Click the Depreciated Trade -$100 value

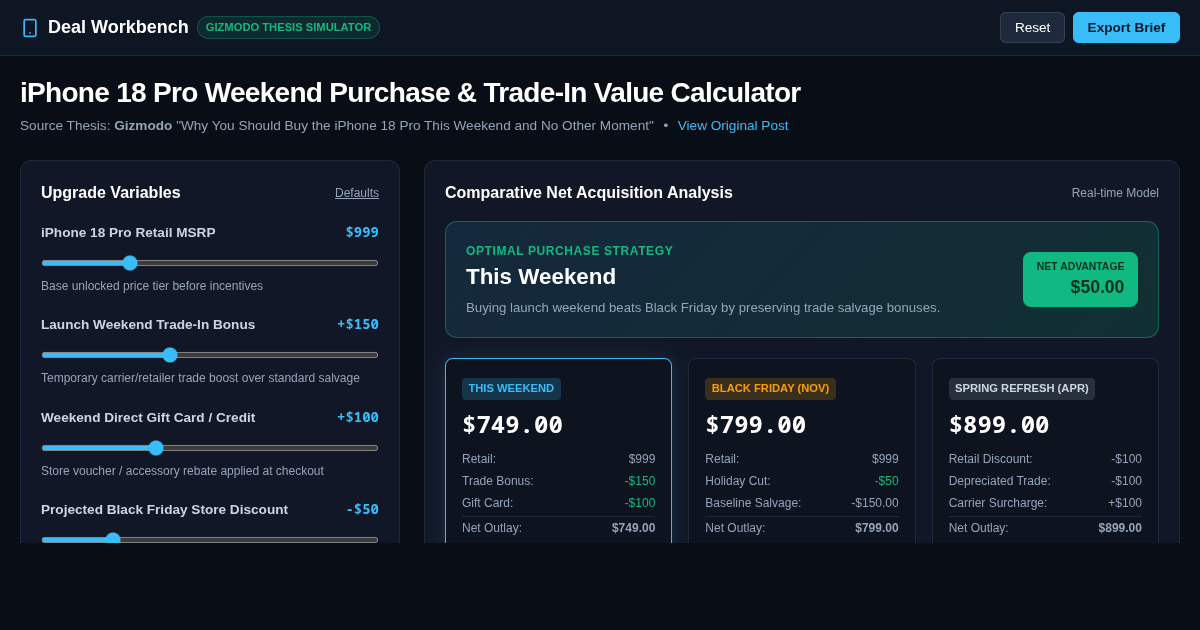pos(1126,481)
